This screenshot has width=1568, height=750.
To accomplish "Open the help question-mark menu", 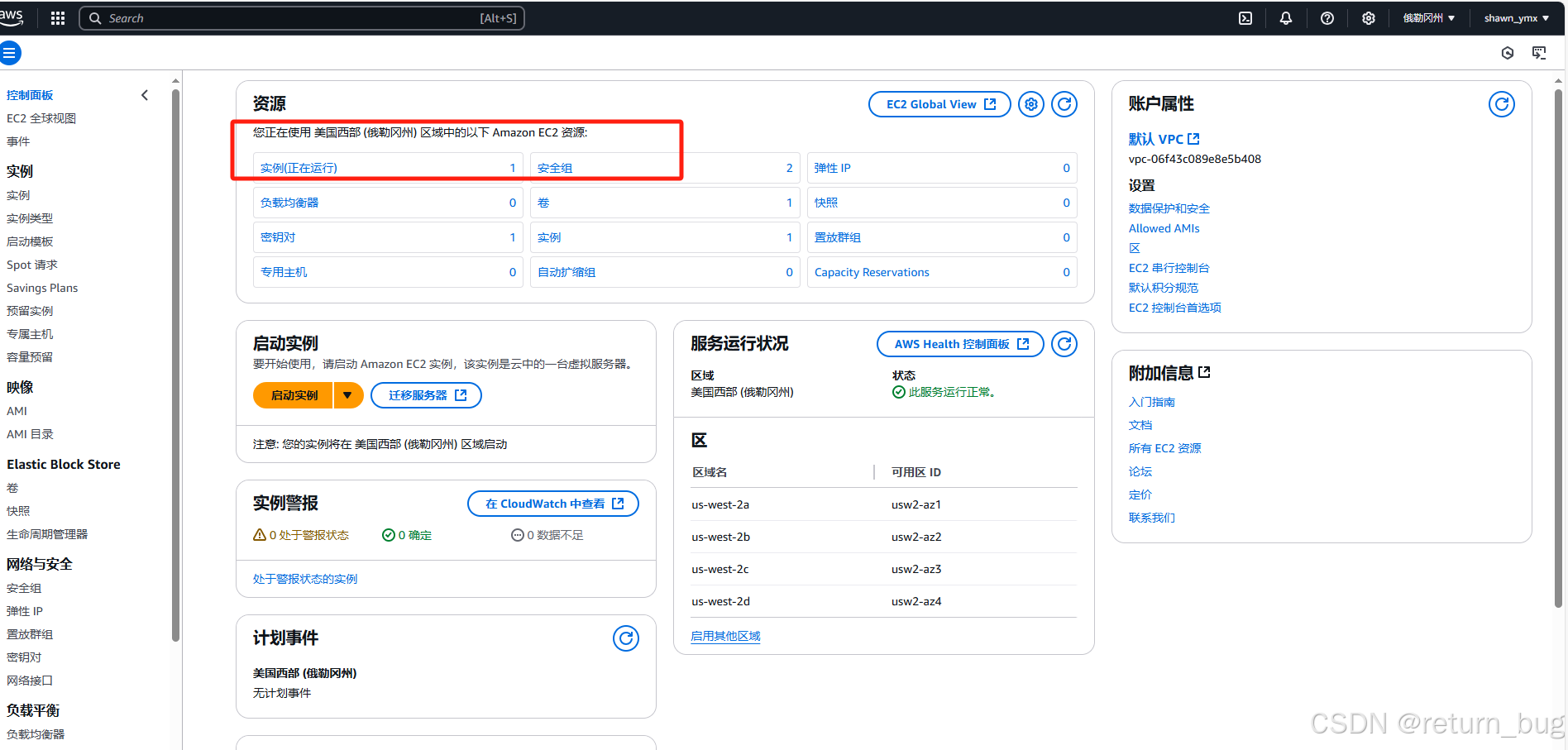I will 1327,18.
